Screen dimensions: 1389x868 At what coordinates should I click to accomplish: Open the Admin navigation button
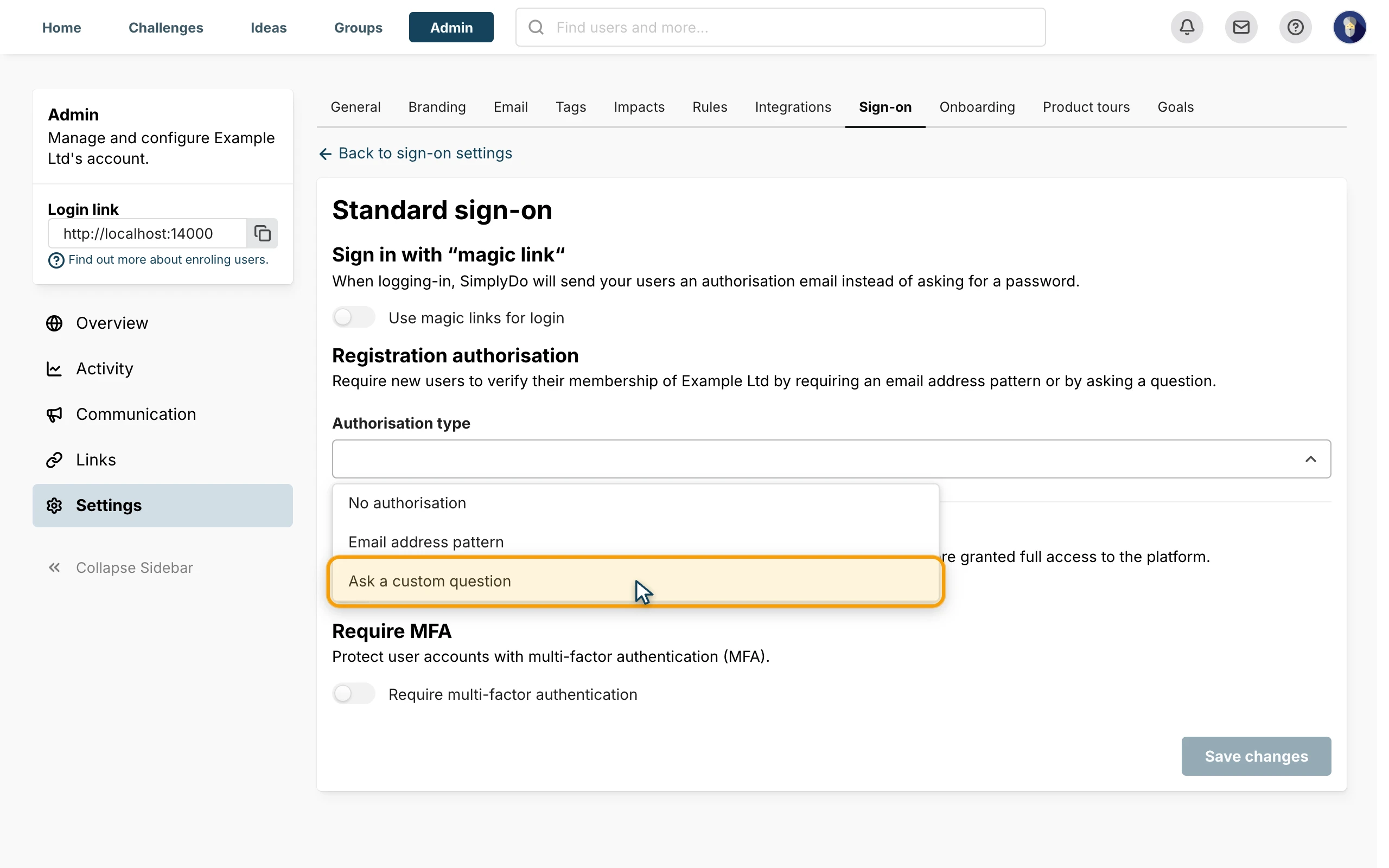451,27
